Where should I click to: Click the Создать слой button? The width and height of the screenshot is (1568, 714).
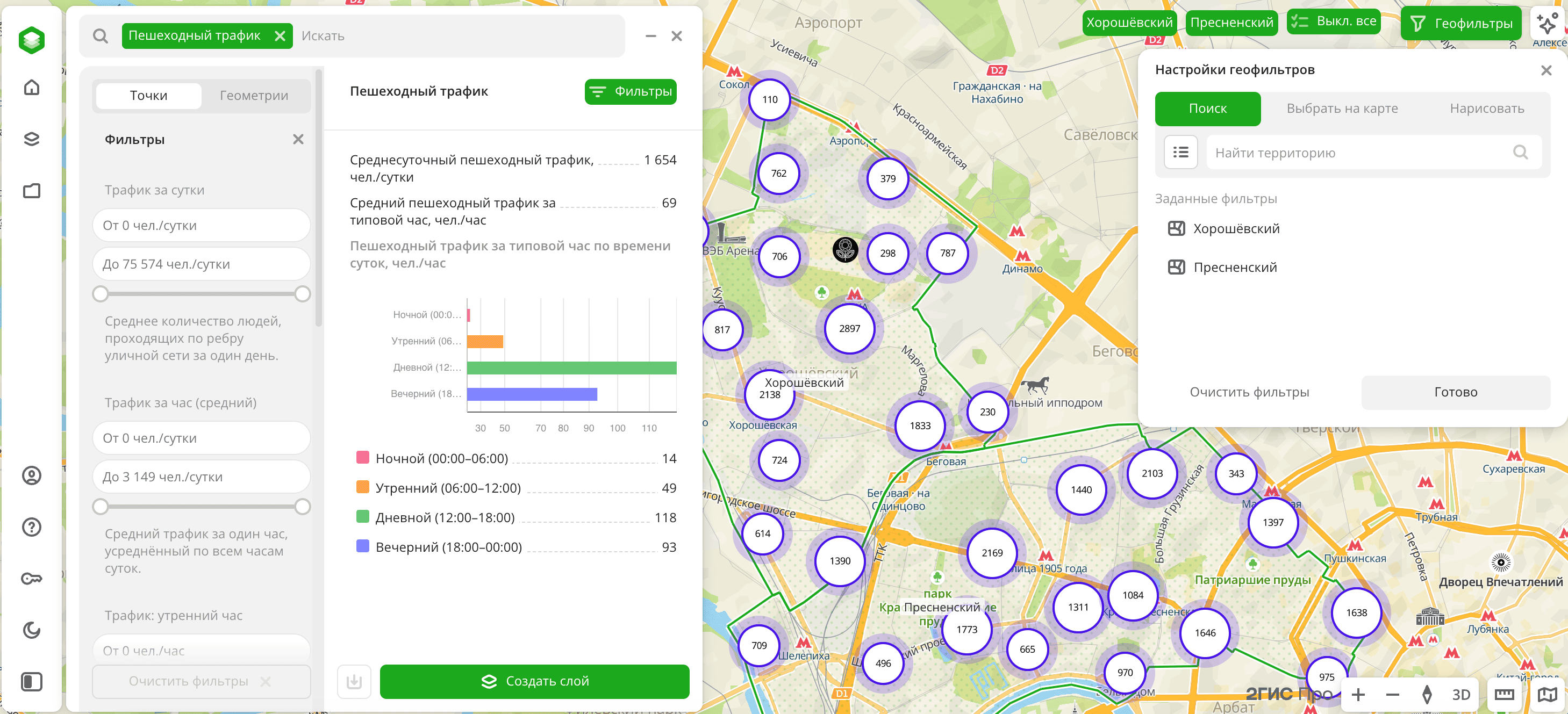point(534,682)
